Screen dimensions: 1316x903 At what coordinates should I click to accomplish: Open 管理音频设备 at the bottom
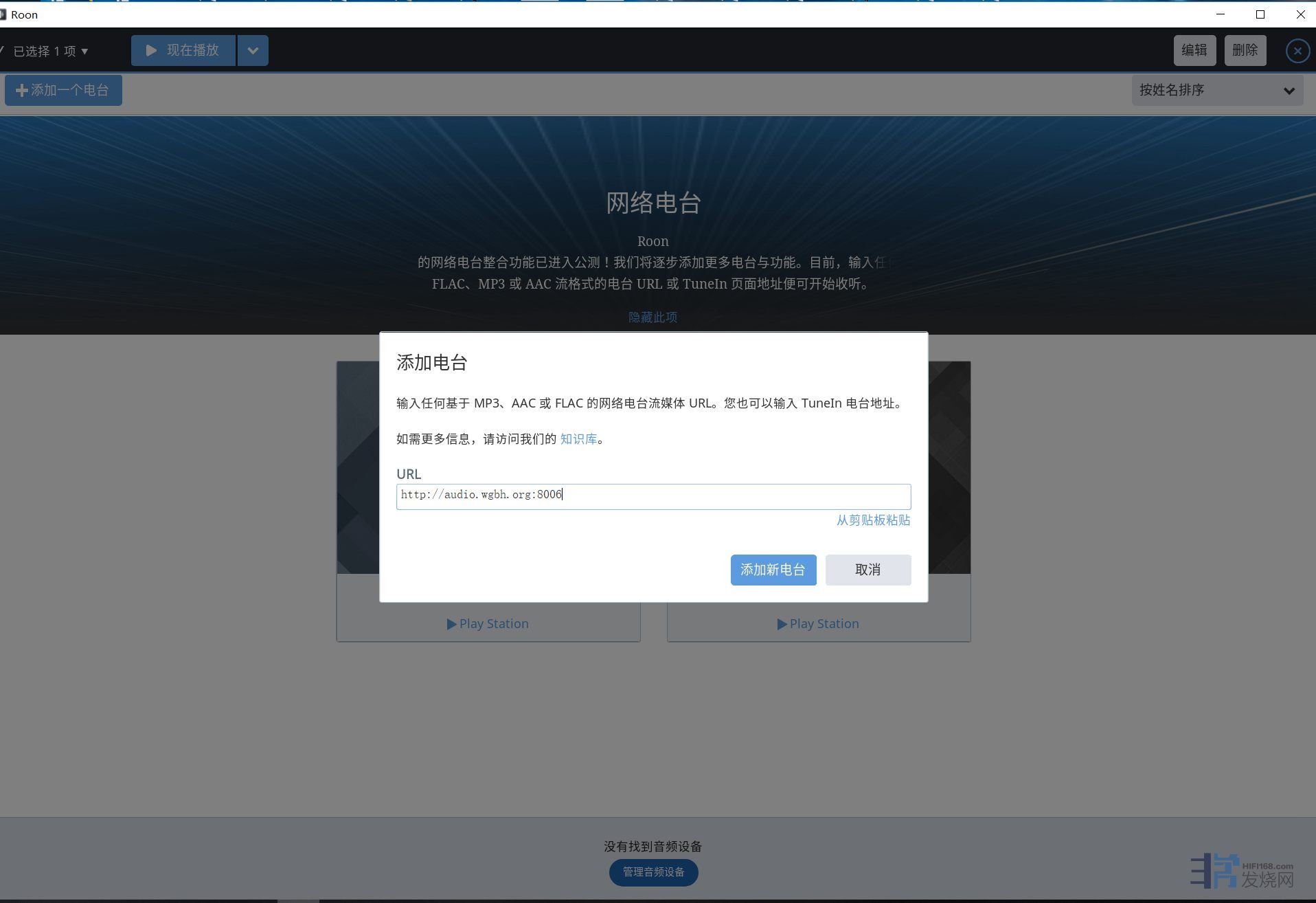coord(653,872)
